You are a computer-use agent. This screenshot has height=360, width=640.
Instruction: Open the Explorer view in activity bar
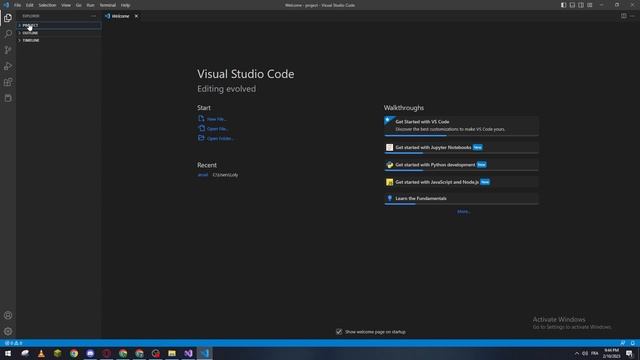pos(8,18)
